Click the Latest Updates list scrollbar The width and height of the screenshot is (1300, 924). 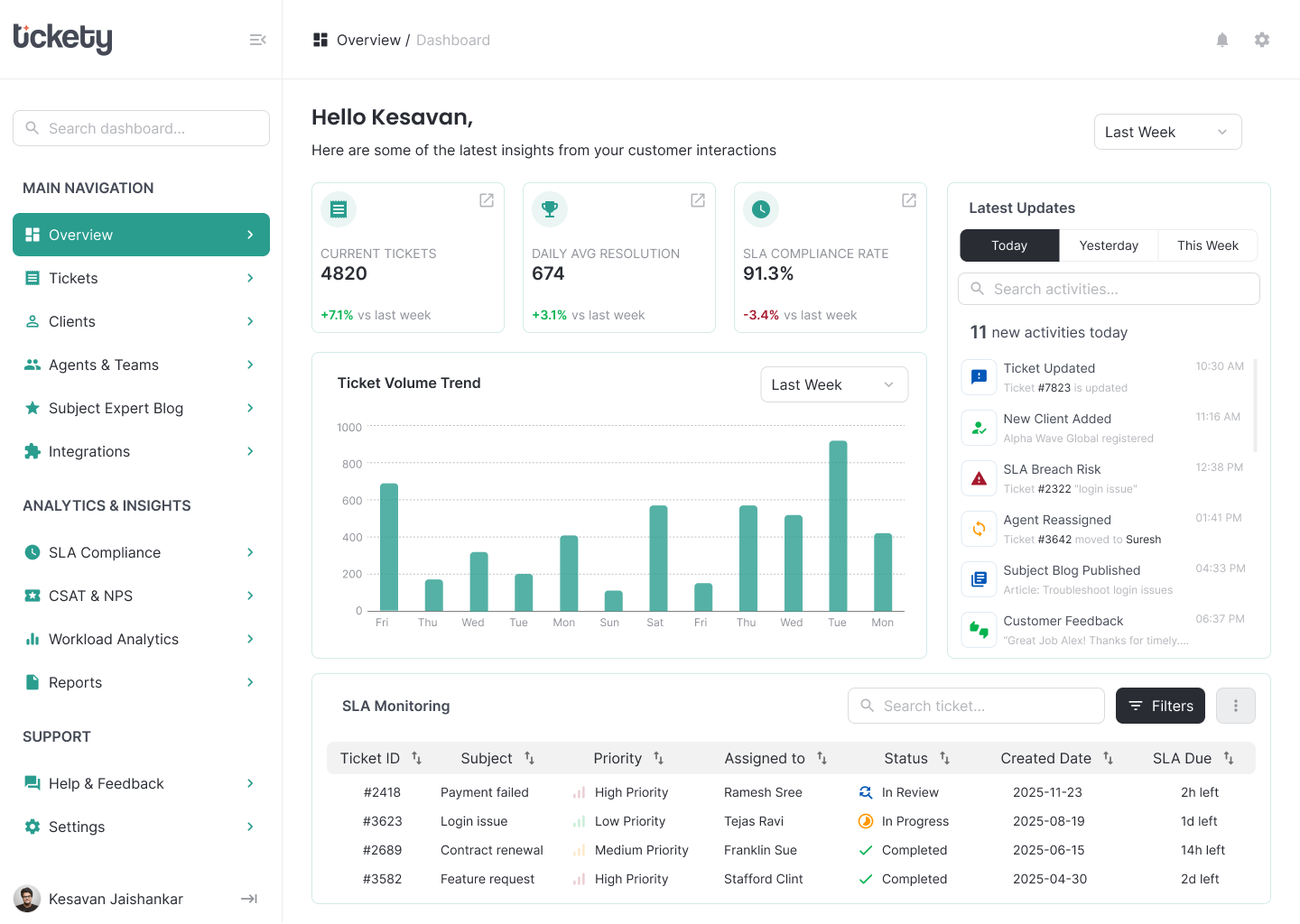[x=1255, y=406]
